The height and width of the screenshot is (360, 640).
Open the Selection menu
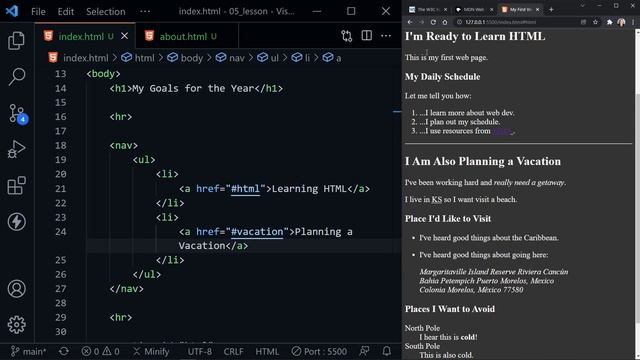coord(105,11)
